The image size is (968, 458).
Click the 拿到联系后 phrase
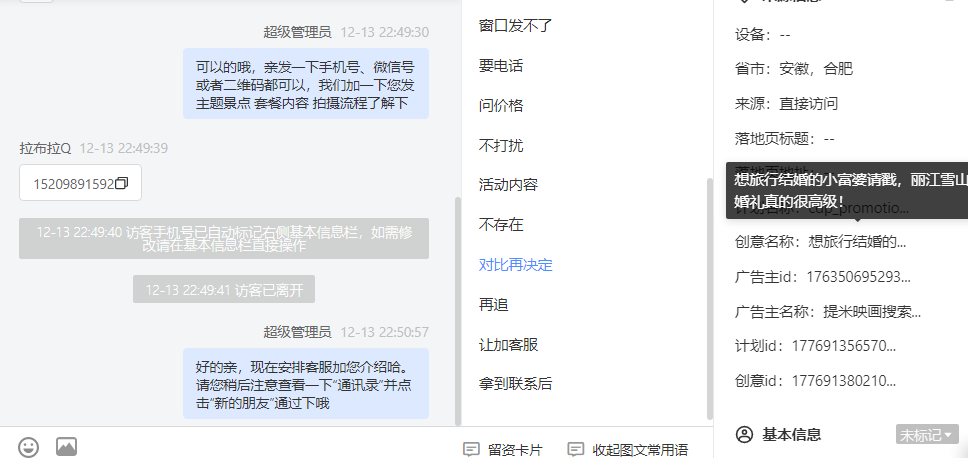[515, 384]
